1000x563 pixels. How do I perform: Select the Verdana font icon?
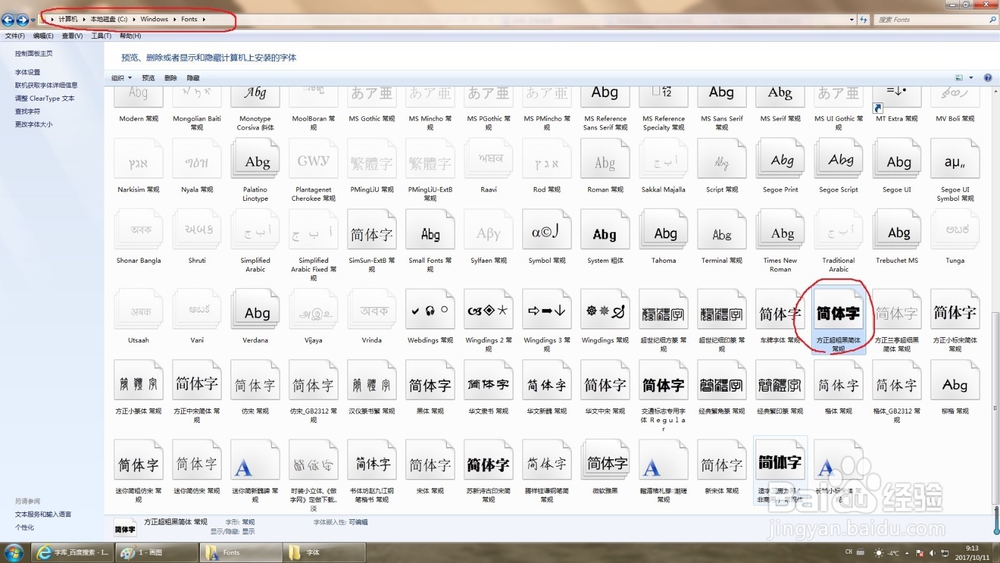255,310
